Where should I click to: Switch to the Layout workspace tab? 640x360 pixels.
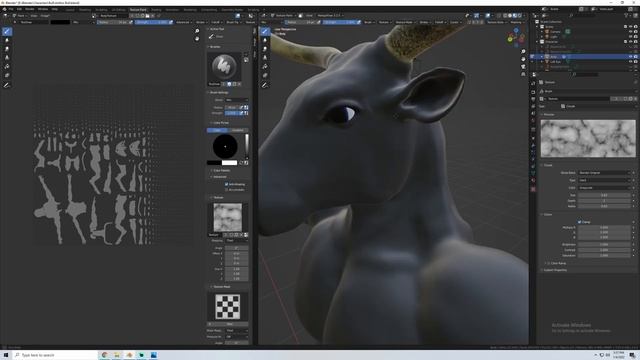click(70, 9)
